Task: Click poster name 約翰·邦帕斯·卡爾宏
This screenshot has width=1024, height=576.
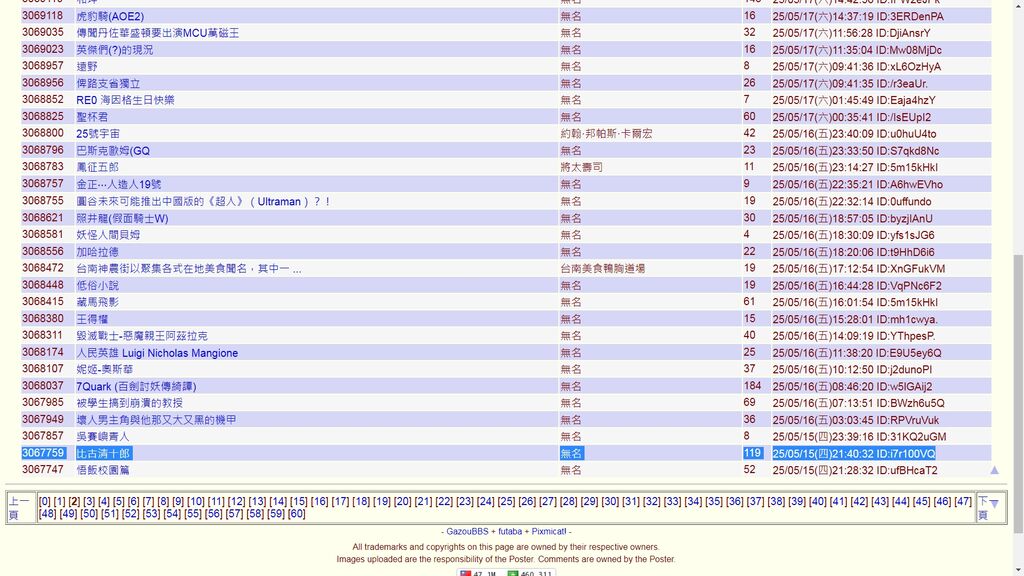Action: 606,134
